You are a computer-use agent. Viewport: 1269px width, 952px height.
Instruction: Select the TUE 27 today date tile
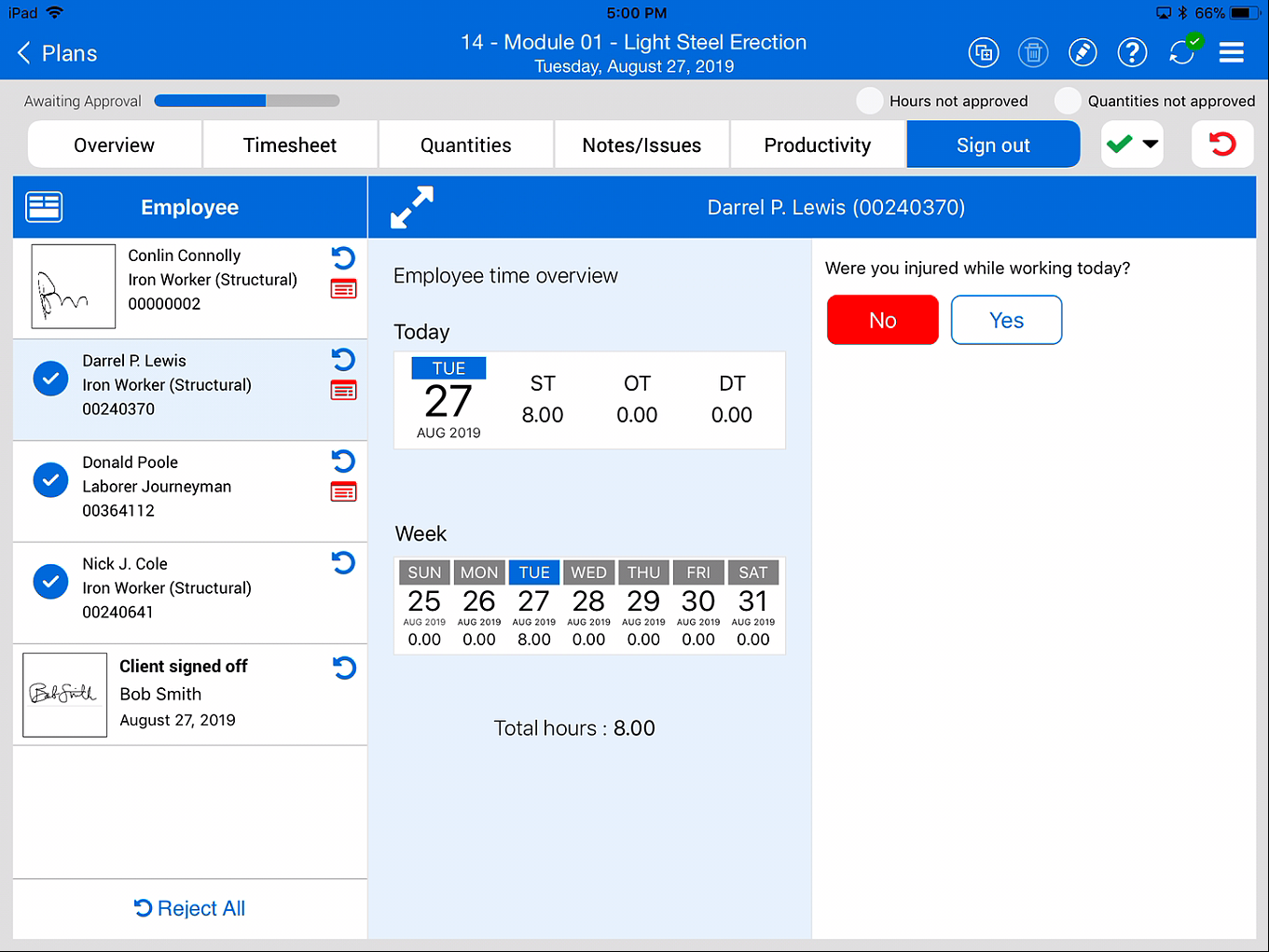pos(448,400)
